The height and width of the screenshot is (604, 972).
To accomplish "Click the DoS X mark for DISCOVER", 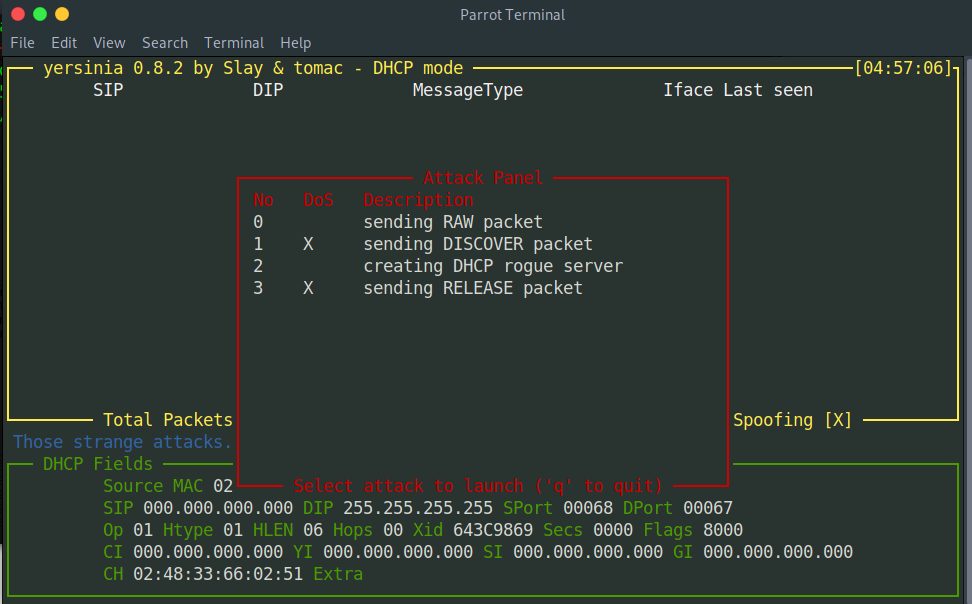I will (308, 244).
